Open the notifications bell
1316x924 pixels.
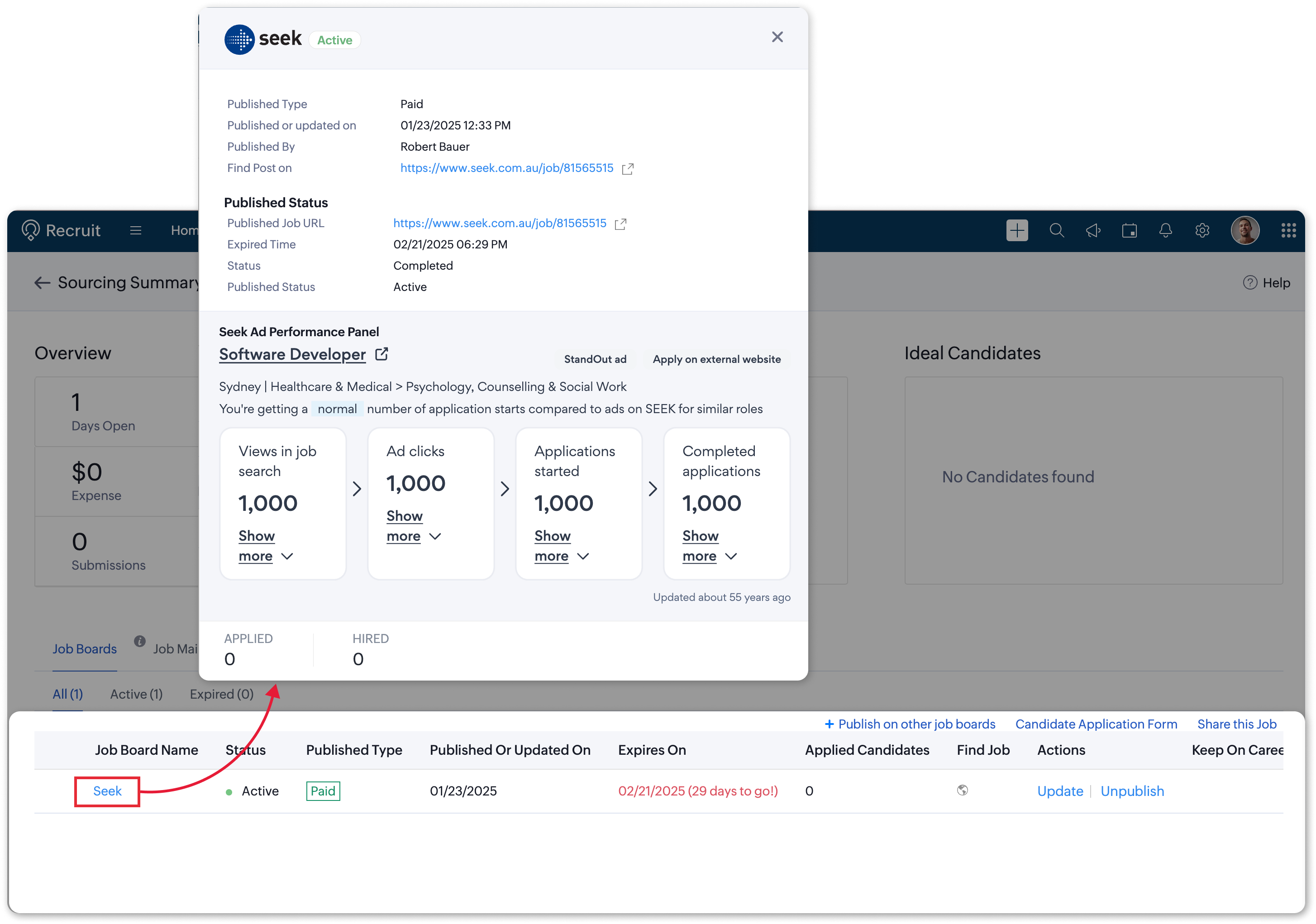pos(1165,230)
